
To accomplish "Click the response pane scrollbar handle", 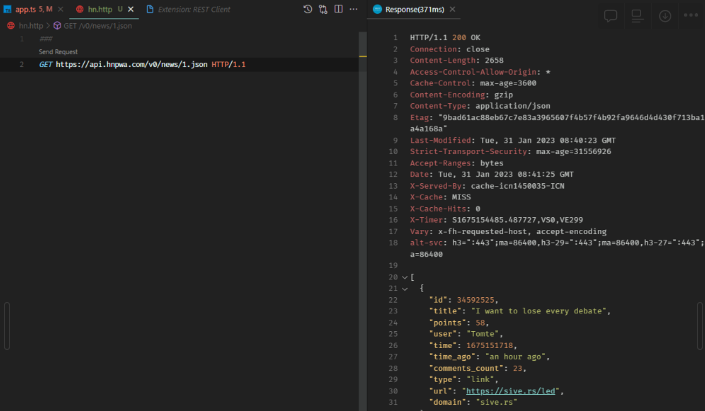I will tap(700, 326).
